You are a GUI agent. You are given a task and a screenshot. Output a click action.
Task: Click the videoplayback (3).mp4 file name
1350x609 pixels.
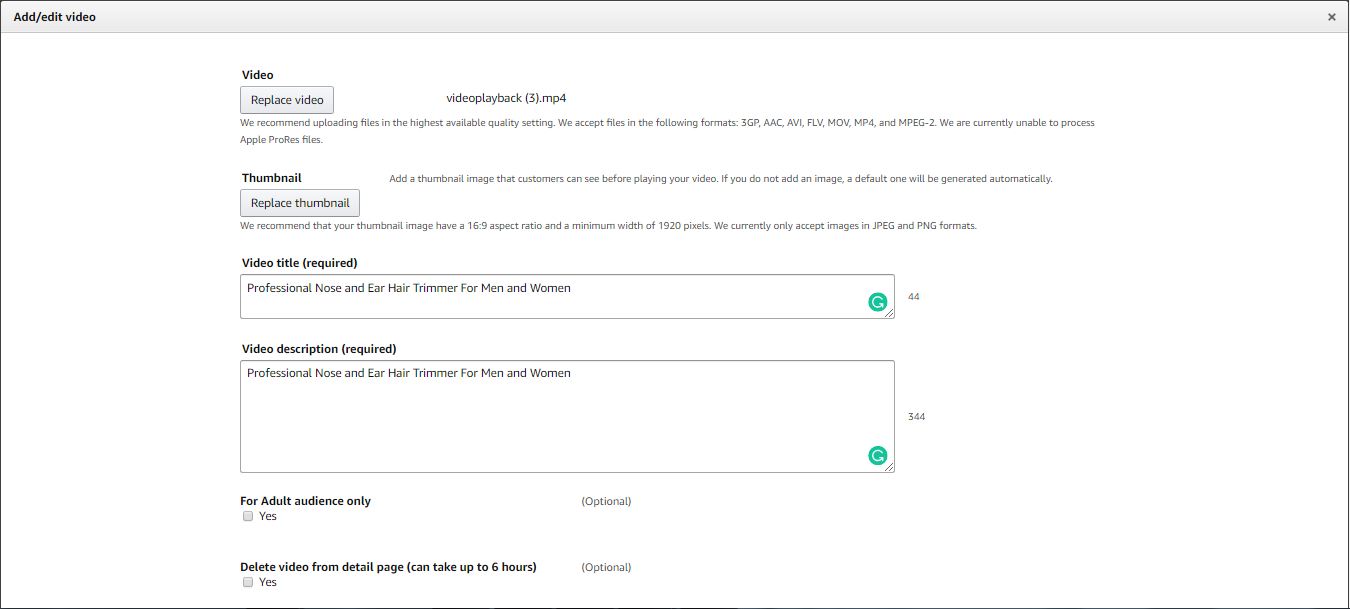pos(507,97)
